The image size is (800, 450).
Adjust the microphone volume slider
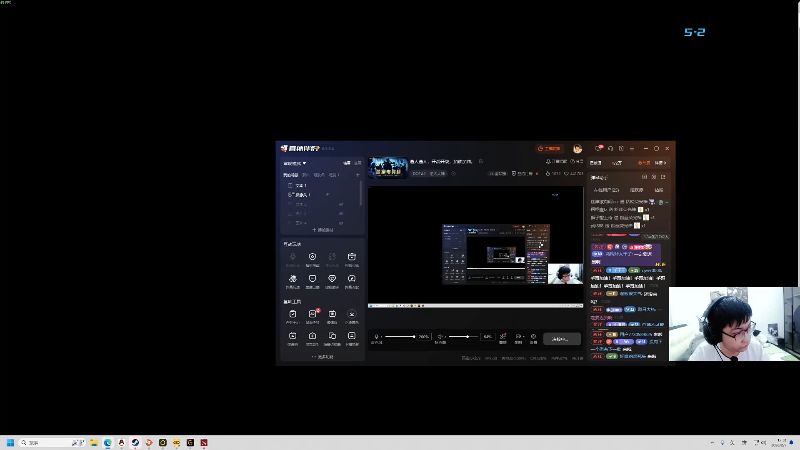(x=399, y=337)
